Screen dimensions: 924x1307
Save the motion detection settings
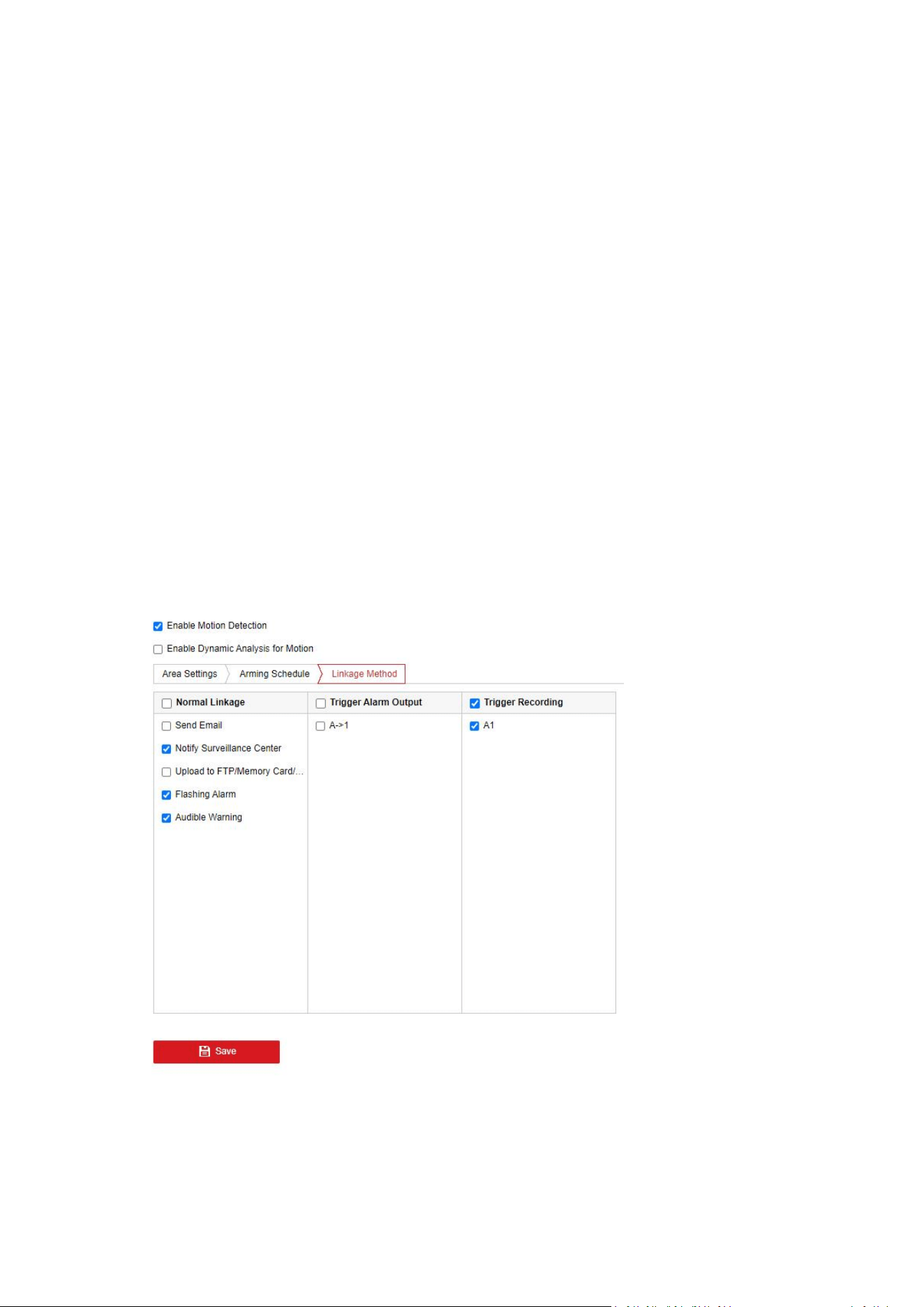(216, 1051)
